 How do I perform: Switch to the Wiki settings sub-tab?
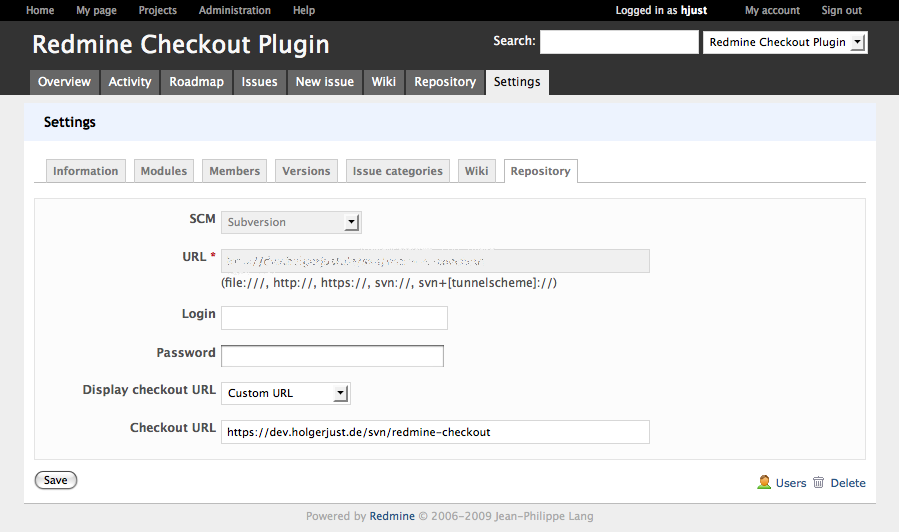(476, 171)
